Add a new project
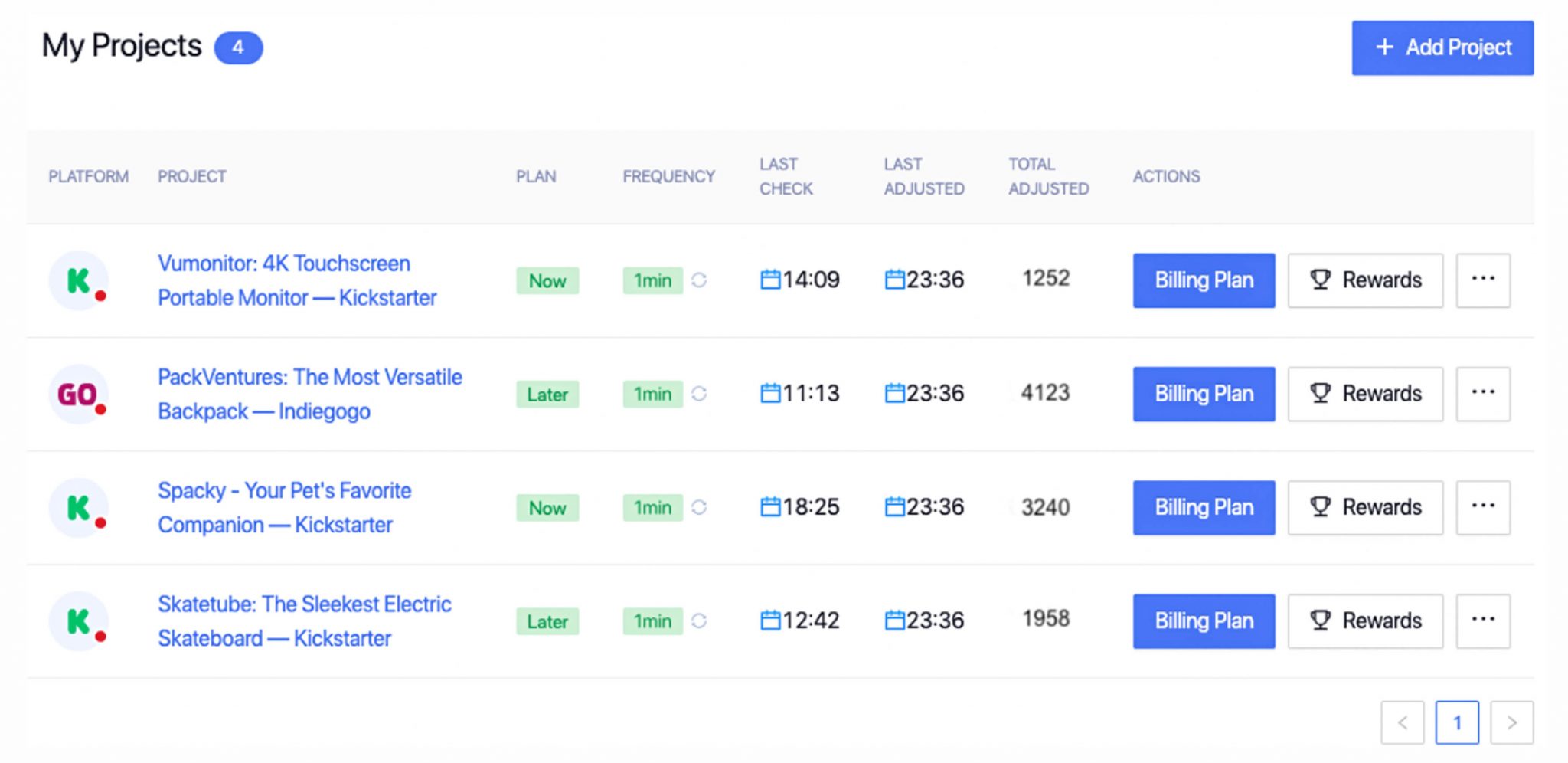 (x=1442, y=47)
